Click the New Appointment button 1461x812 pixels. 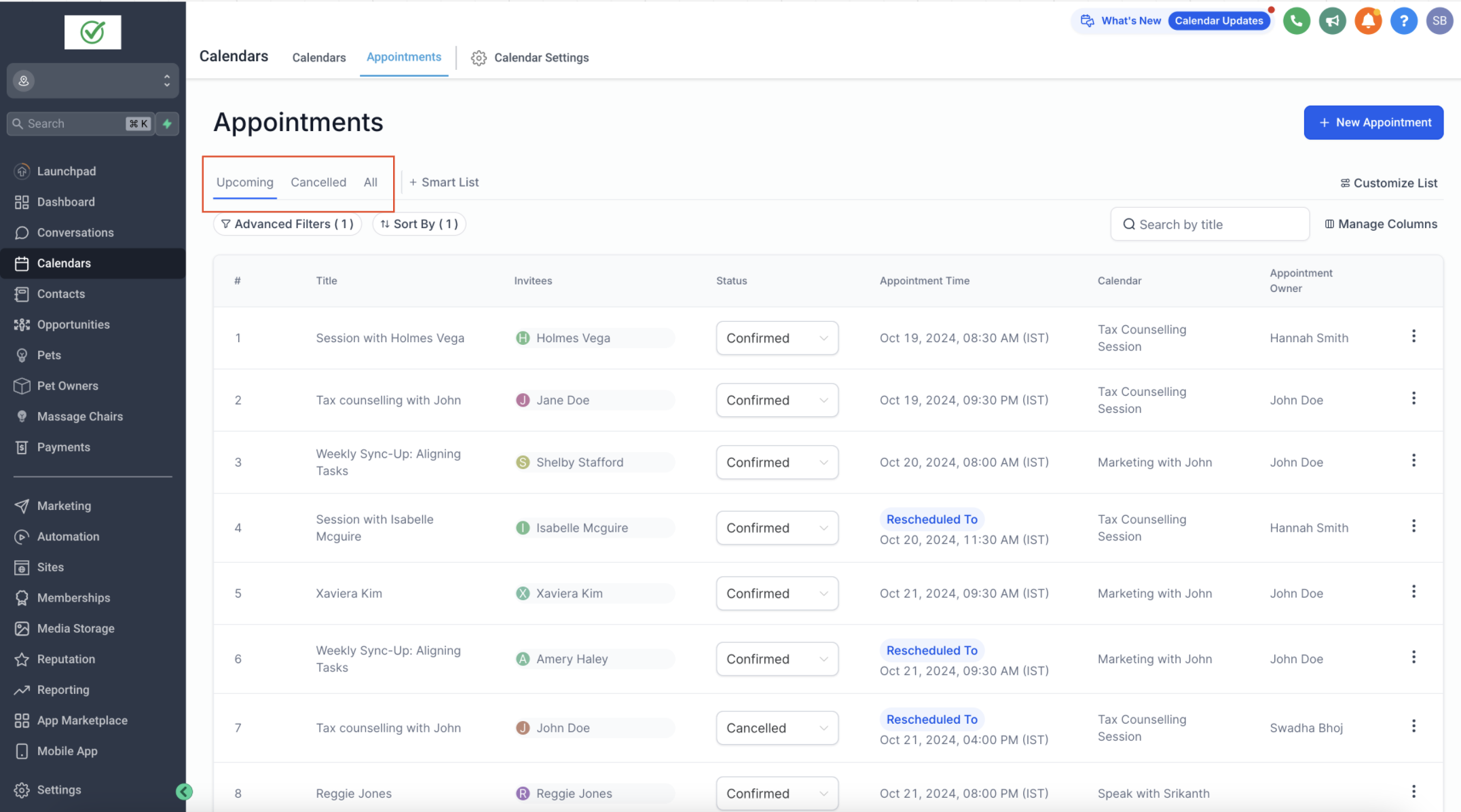1373,122
